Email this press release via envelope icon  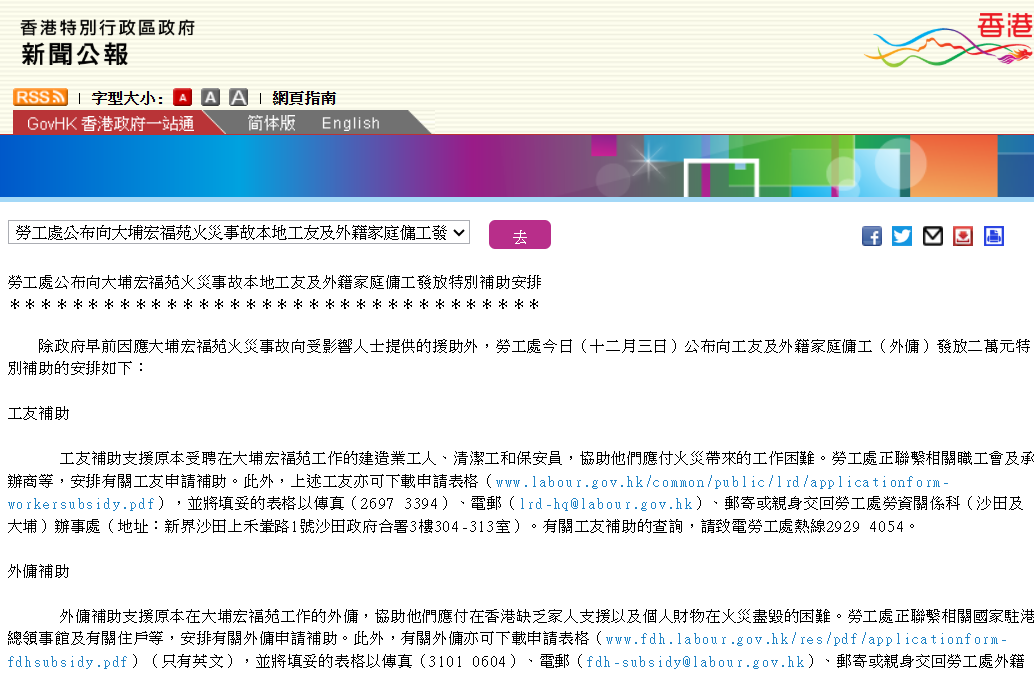click(x=933, y=236)
